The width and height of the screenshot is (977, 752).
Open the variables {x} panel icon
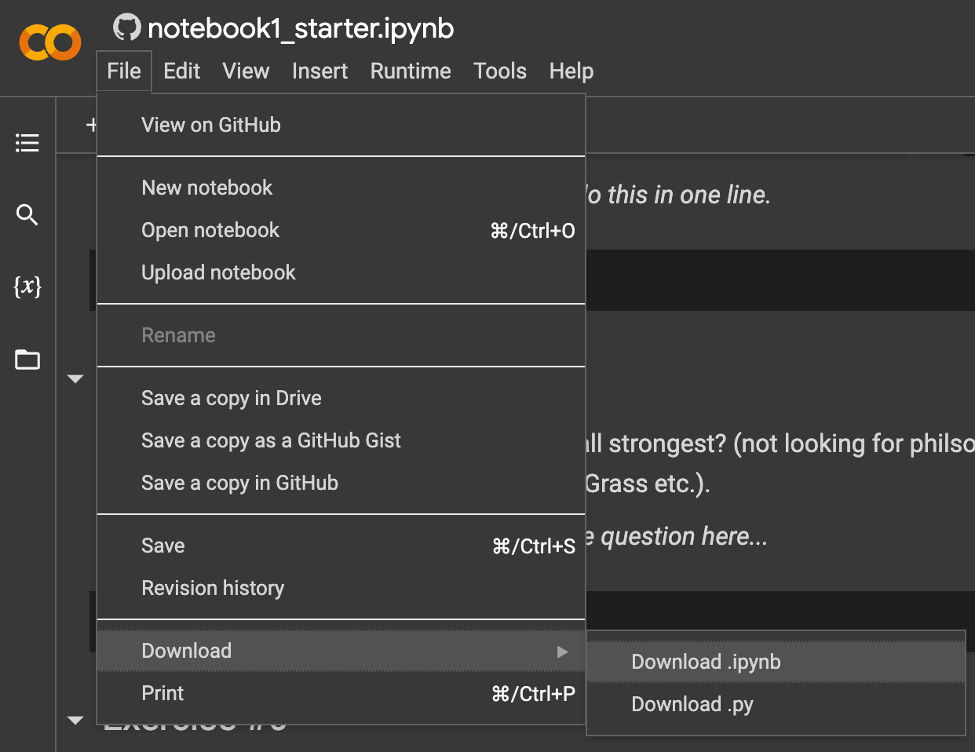point(27,287)
